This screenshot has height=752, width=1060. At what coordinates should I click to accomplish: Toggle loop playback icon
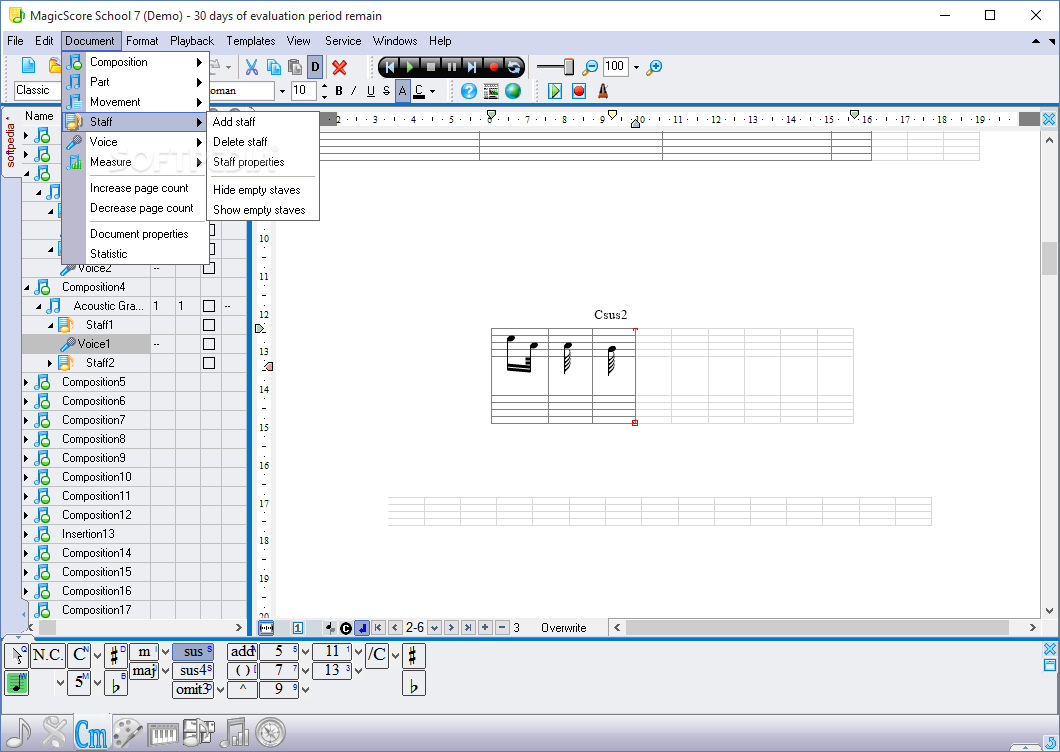[514, 67]
